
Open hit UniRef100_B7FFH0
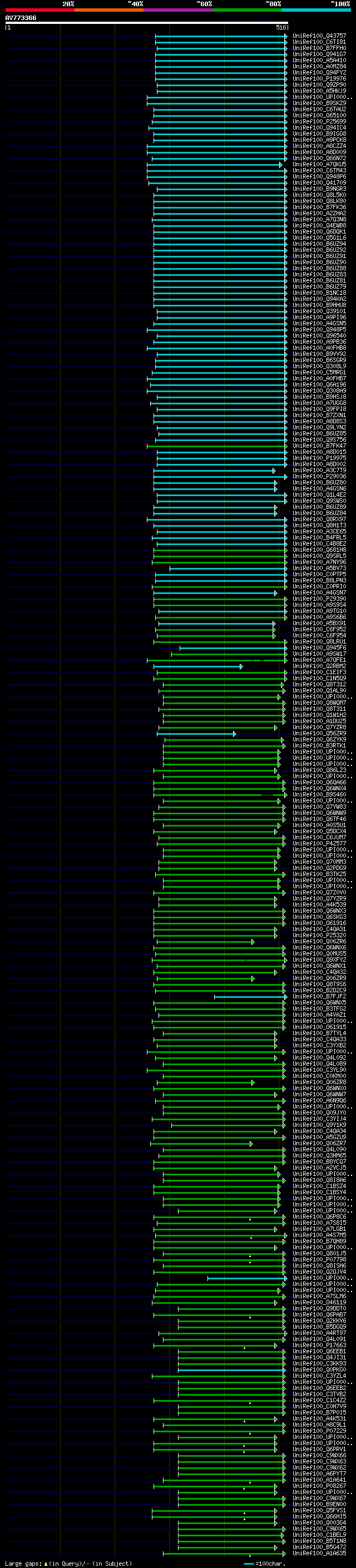(319, 48)
